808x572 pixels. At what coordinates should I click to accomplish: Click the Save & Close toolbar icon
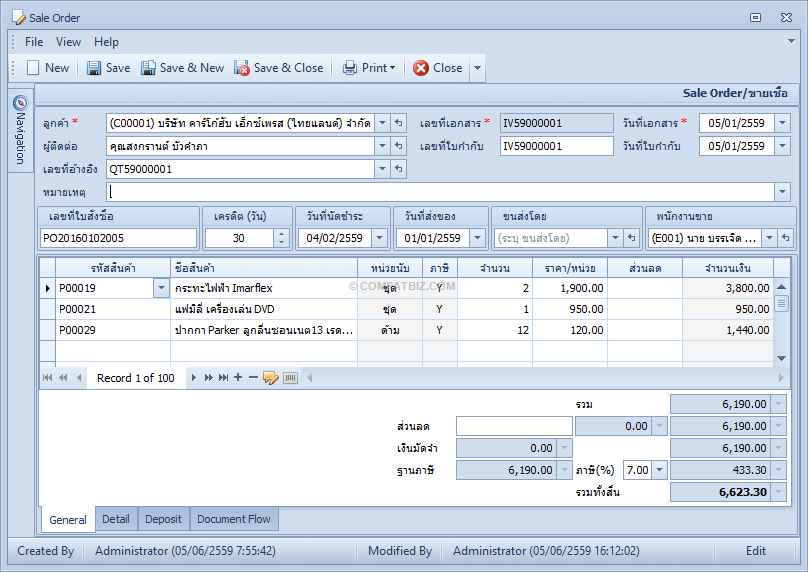coord(242,68)
